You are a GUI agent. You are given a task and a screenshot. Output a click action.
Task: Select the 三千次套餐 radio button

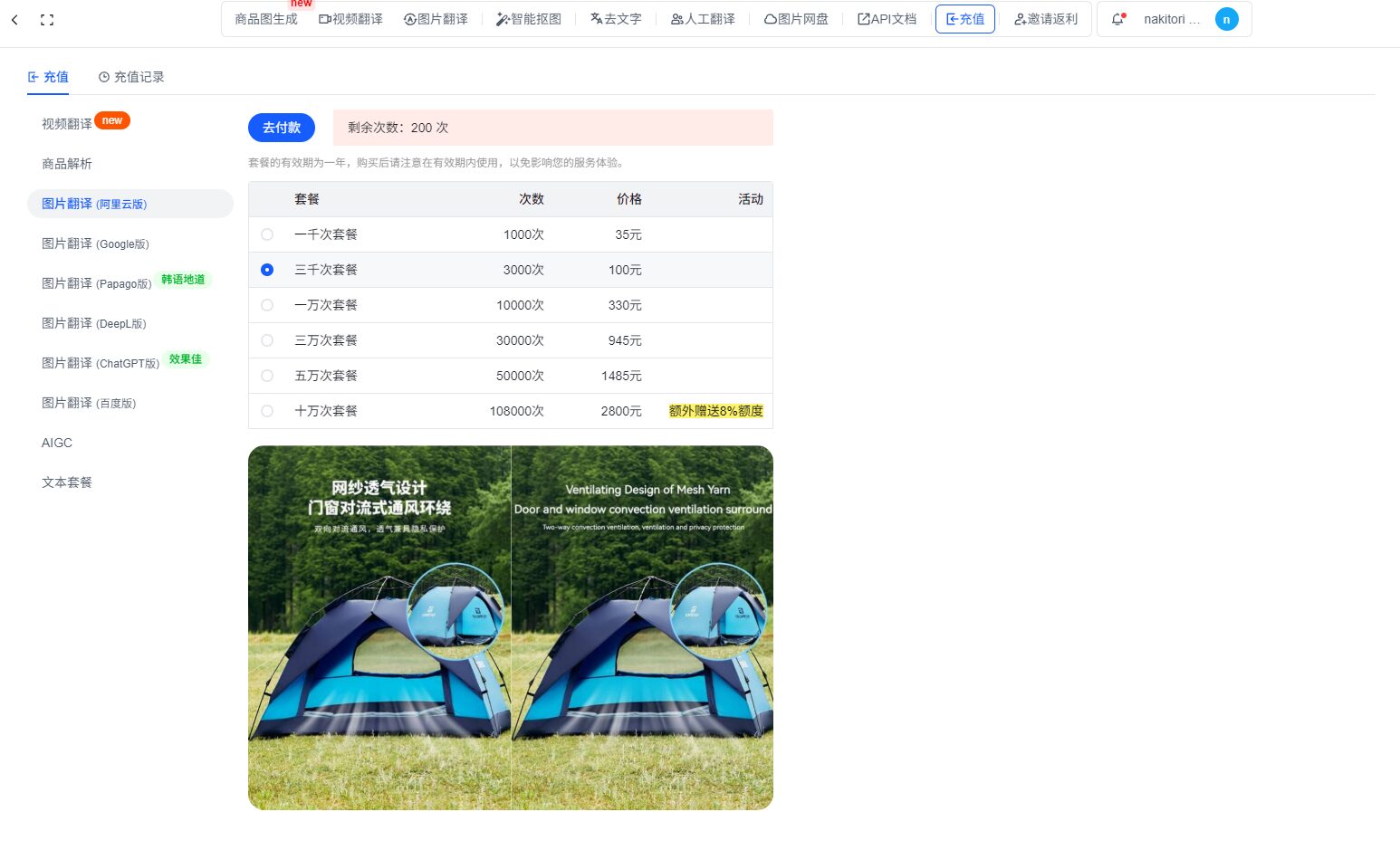(x=266, y=270)
